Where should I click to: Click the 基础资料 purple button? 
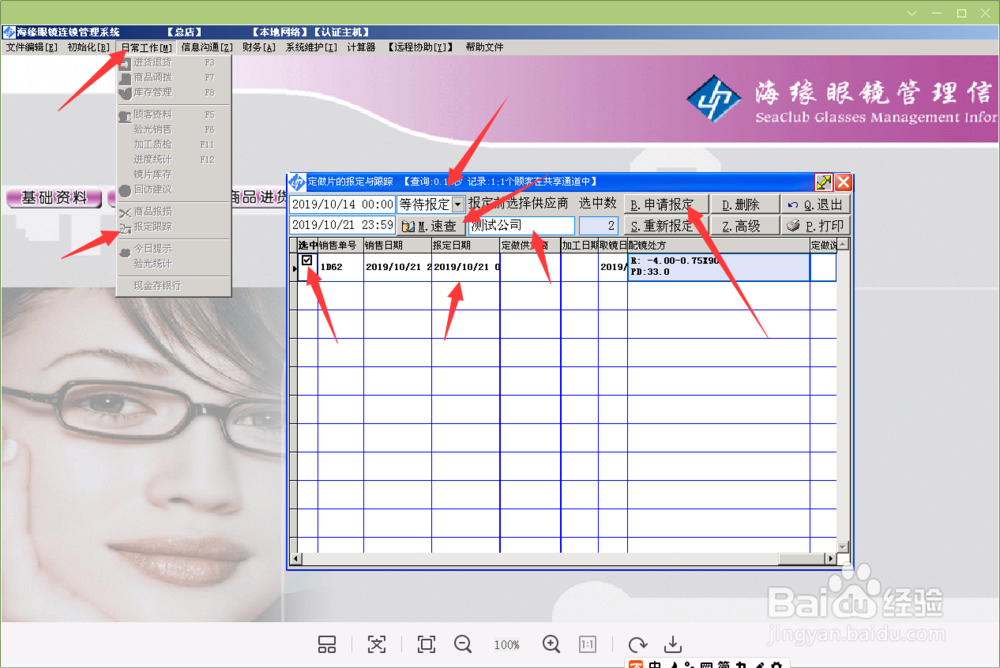coord(54,198)
